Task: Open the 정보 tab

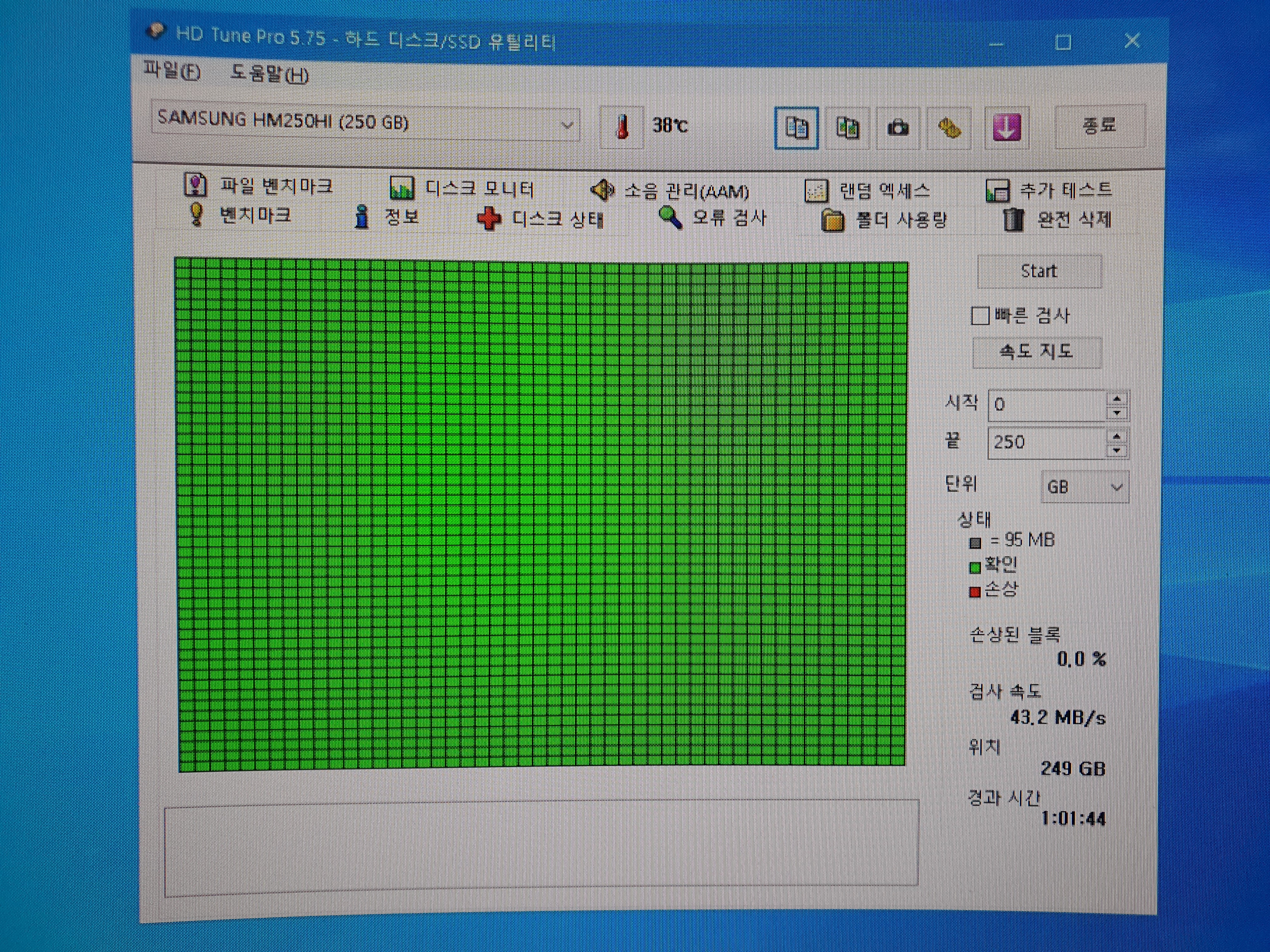Action: (386, 216)
